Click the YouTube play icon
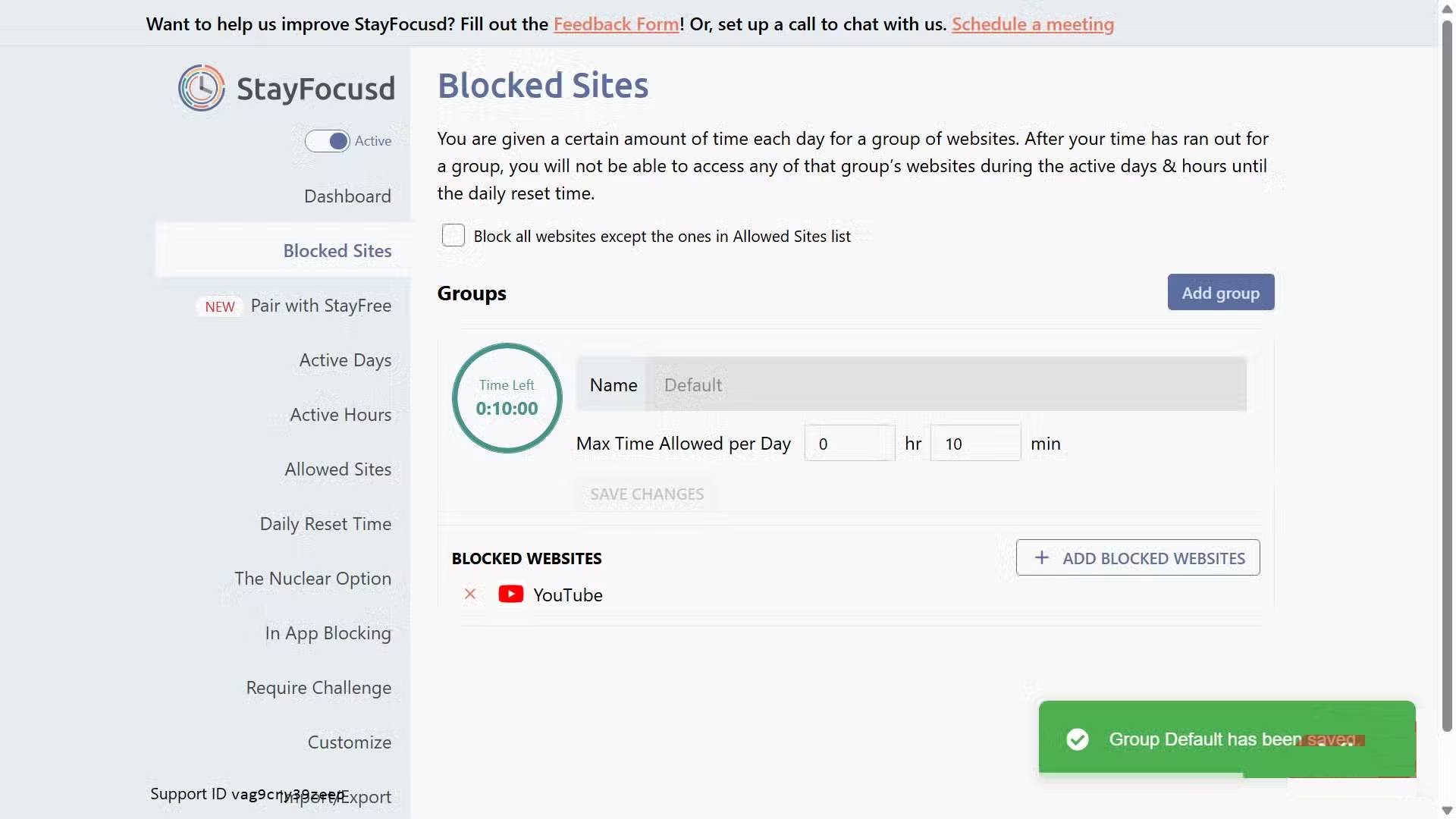 pyautogui.click(x=510, y=595)
